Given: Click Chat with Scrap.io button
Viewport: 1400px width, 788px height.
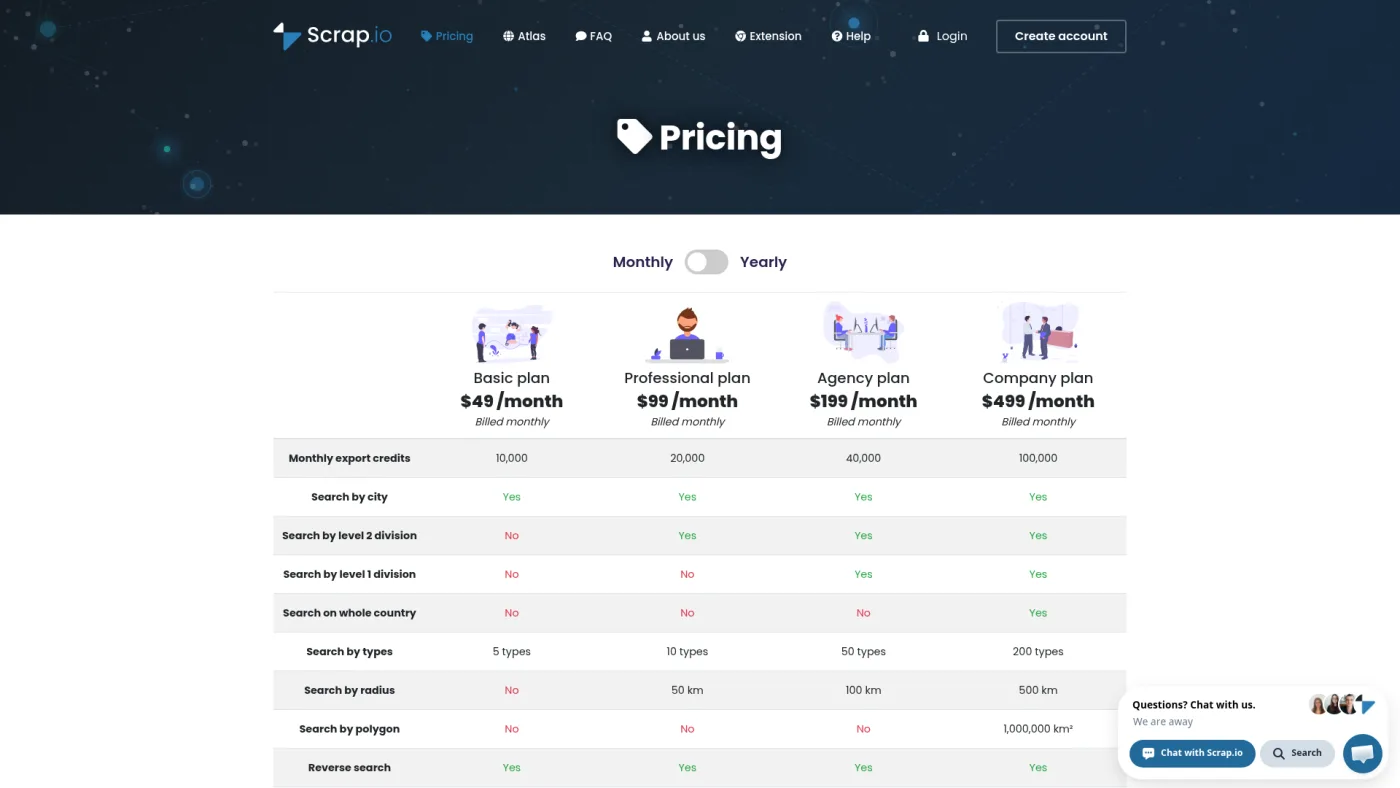Looking at the screenshot, I should click(x=1192, y=753).
